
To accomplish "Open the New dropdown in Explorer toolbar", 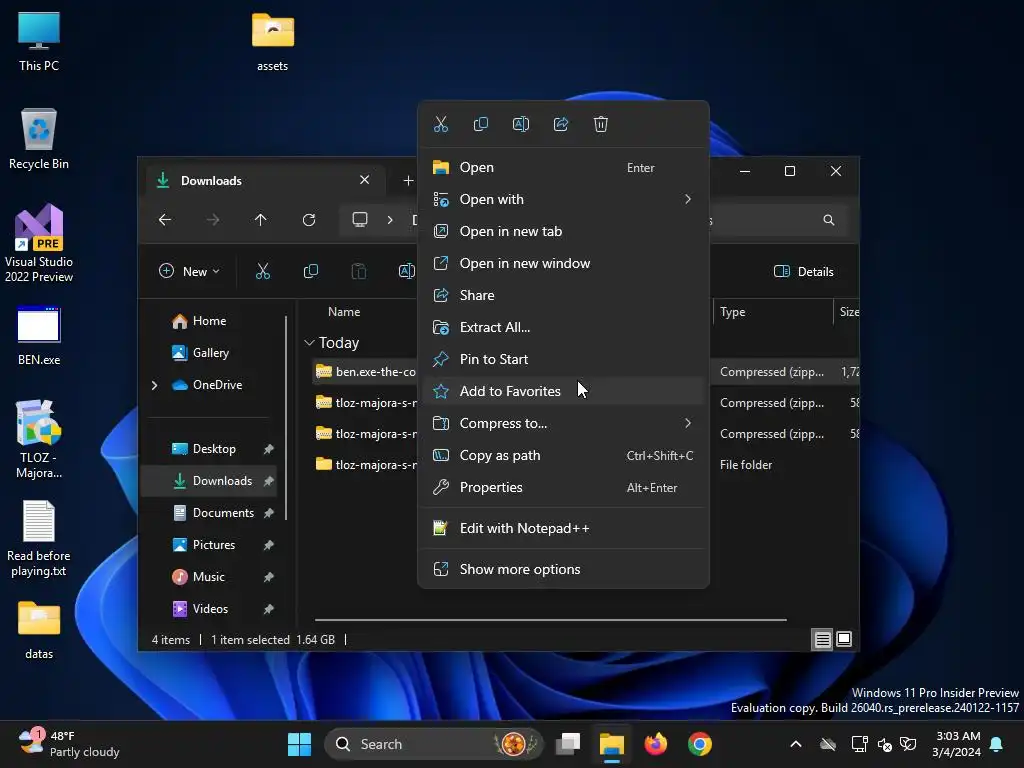I will click(189, 272).
